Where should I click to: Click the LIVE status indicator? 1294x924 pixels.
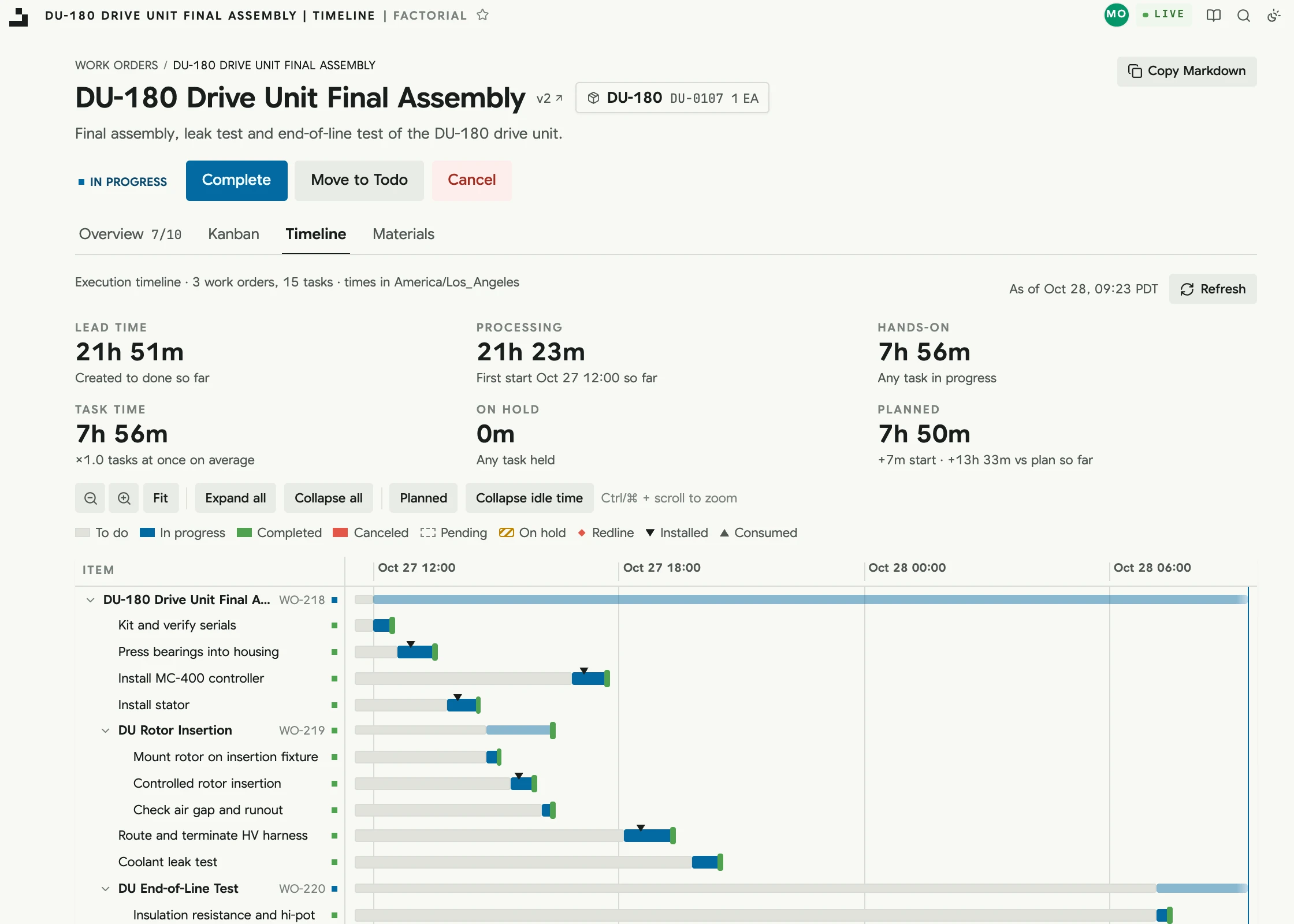tap(1163, 14)
